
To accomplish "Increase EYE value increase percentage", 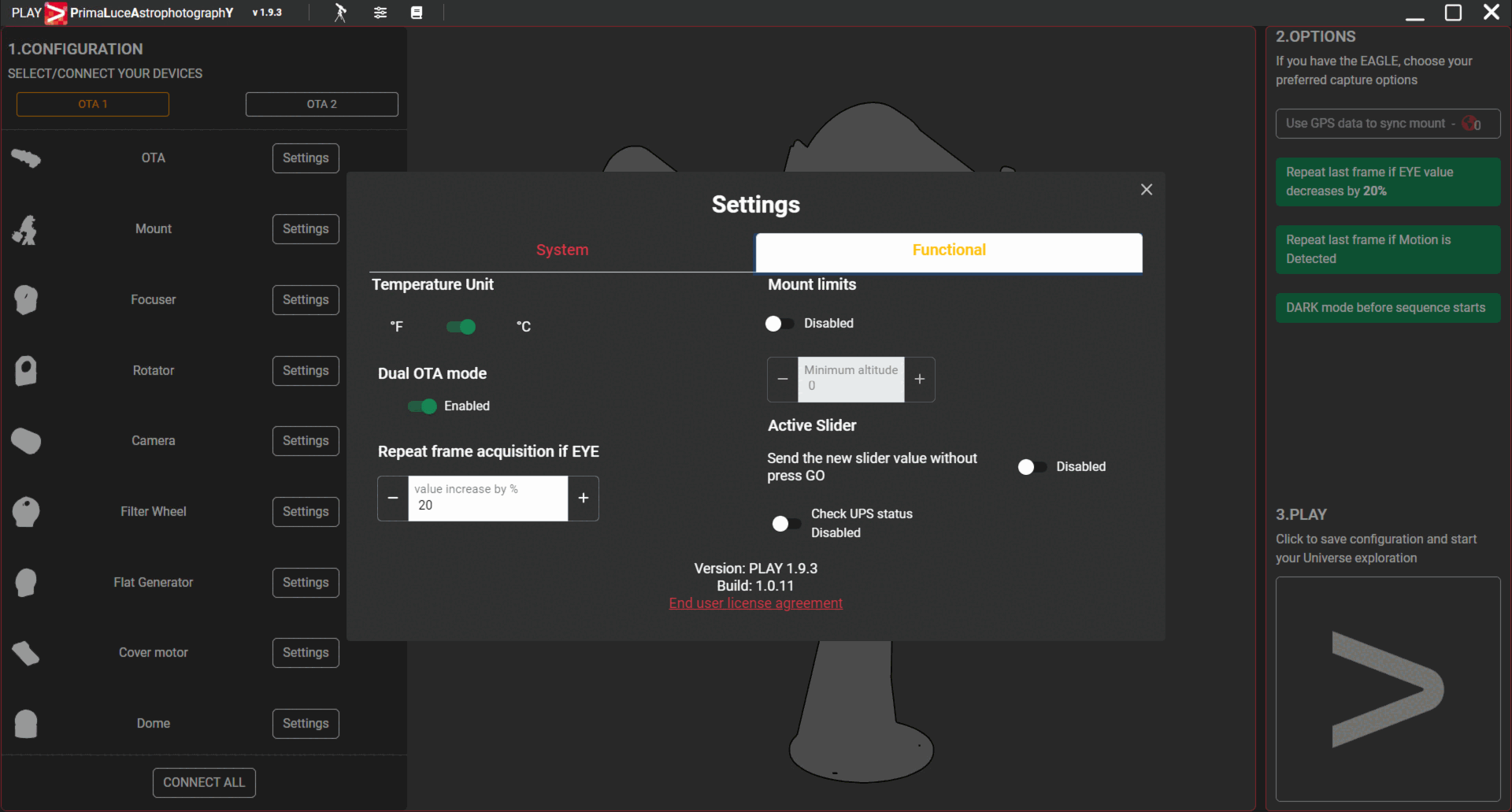I will [584, 499].
